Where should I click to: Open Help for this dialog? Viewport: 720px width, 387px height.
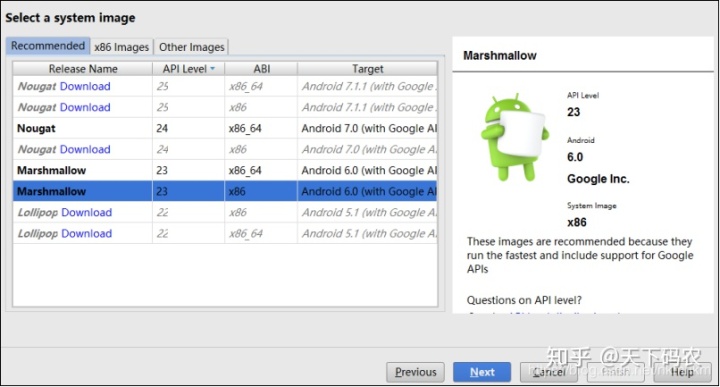(x=682, y=372)
